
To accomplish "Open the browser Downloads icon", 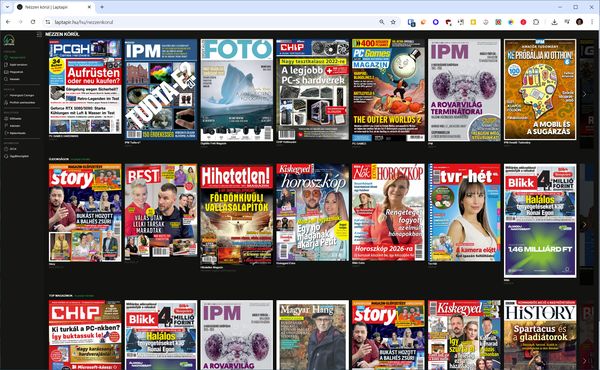I will pos(554,22).
